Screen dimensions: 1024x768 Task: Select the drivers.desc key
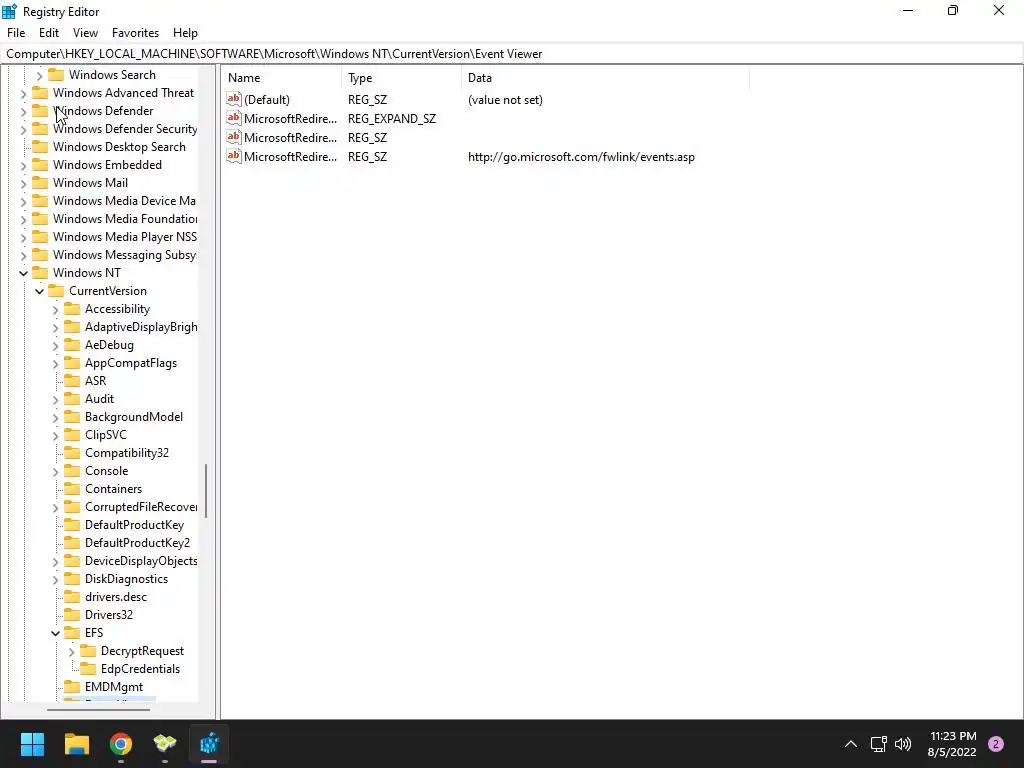[x=116, y=597]
